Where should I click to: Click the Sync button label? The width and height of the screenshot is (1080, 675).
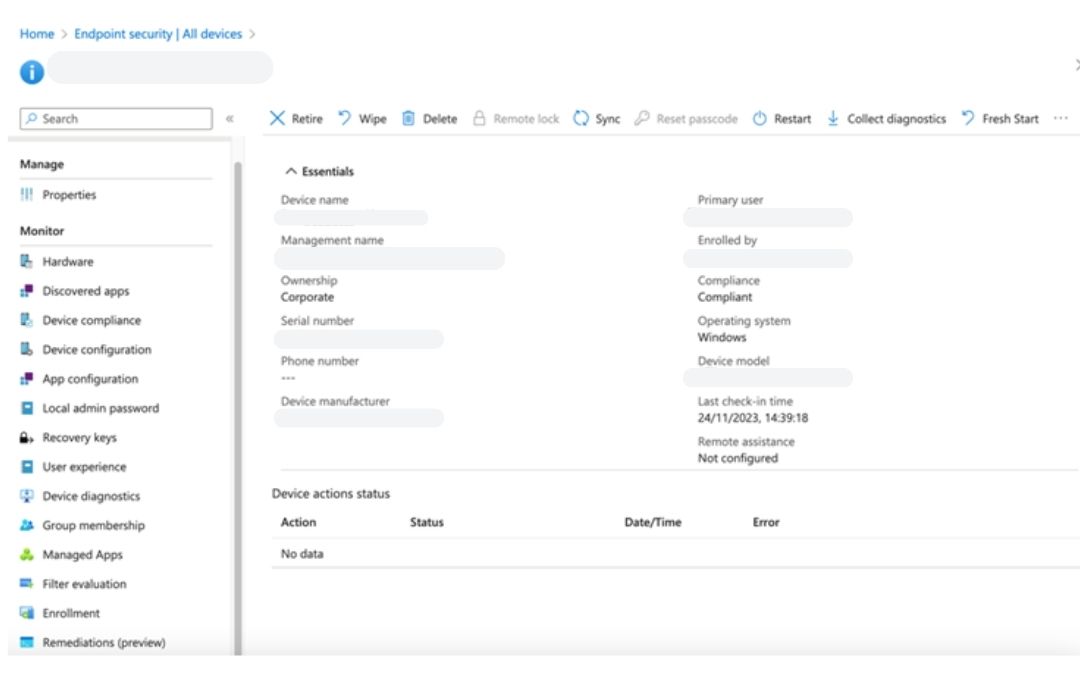point(608,118)
